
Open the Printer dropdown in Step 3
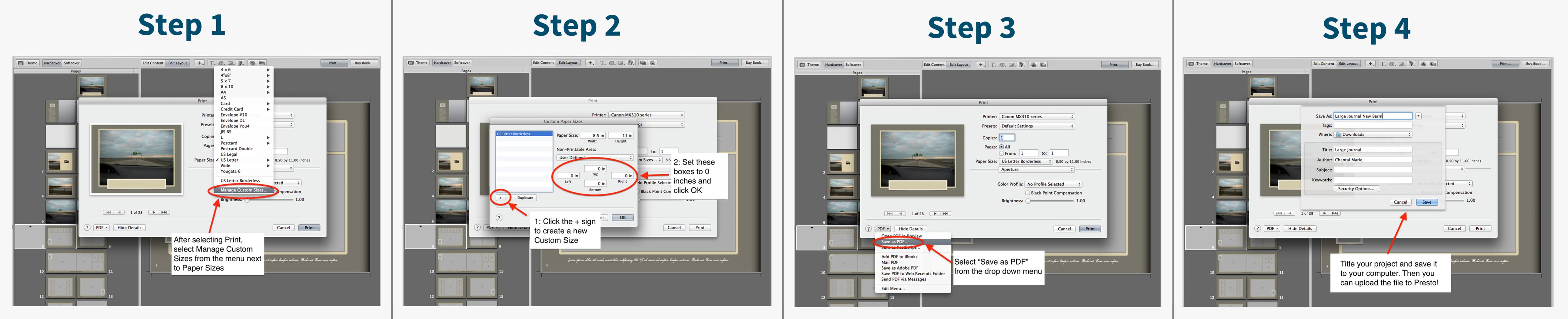[x=1037, y=116]
